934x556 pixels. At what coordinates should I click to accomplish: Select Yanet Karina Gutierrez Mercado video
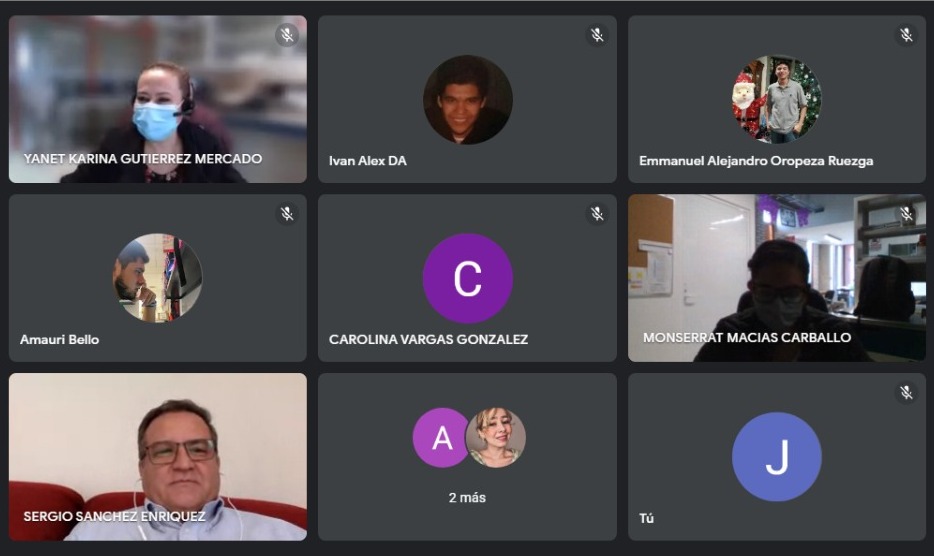(x=158, y=100)
